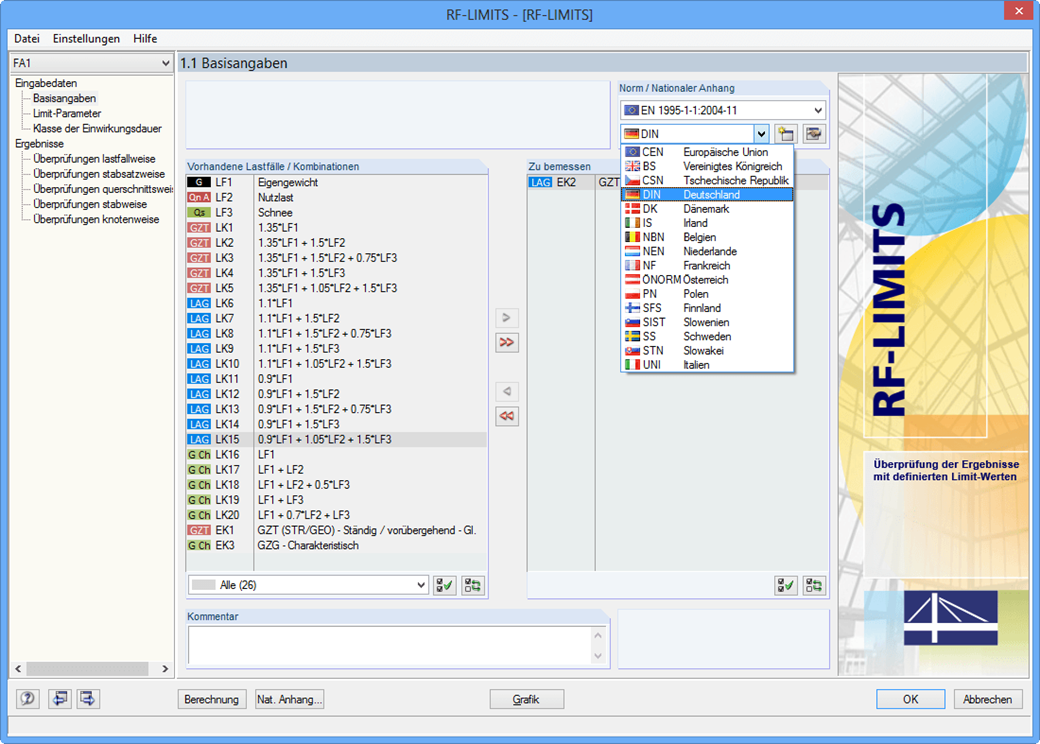The height and width of the screenshot is (744, 1040).
Task: Click new national annex icon next to DIN
Action: [786, 134]
